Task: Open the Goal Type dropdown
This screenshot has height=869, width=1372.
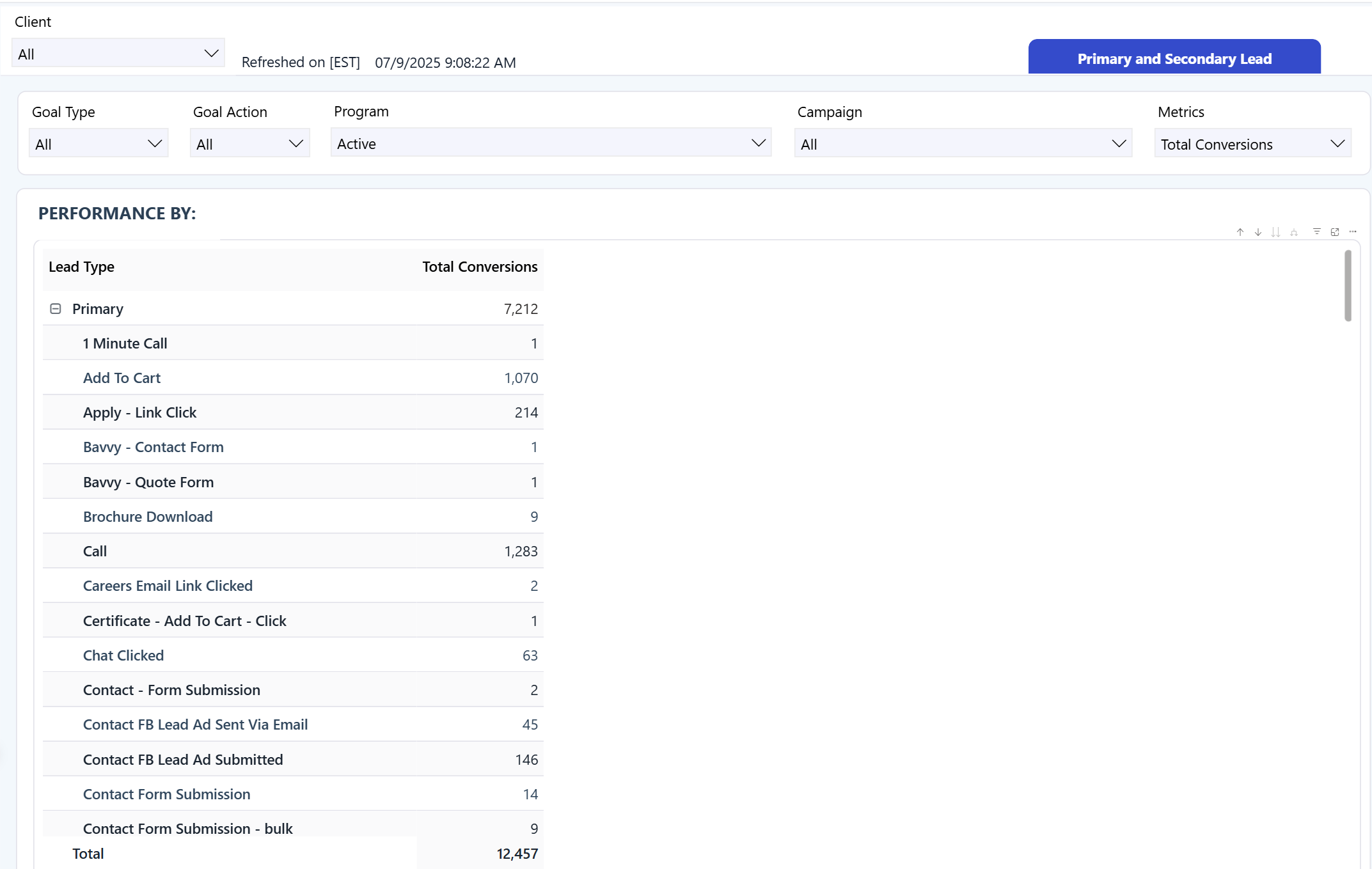Action: [99, 144]
